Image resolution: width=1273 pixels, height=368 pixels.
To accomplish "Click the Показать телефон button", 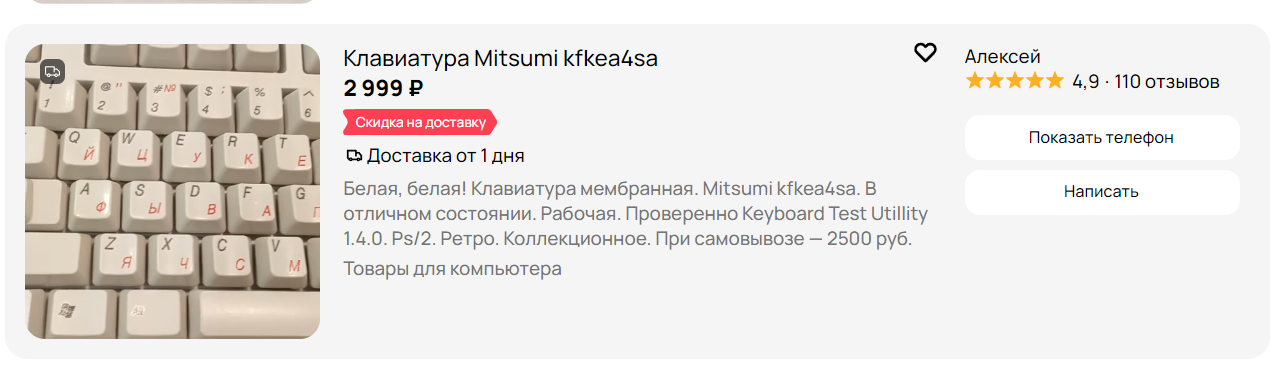I will coord(1102,137).
